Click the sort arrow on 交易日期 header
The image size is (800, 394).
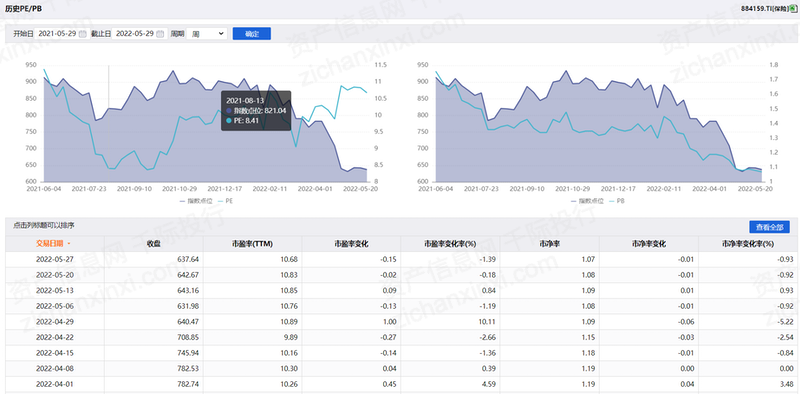pyautogui.click(x=69, y=244)
